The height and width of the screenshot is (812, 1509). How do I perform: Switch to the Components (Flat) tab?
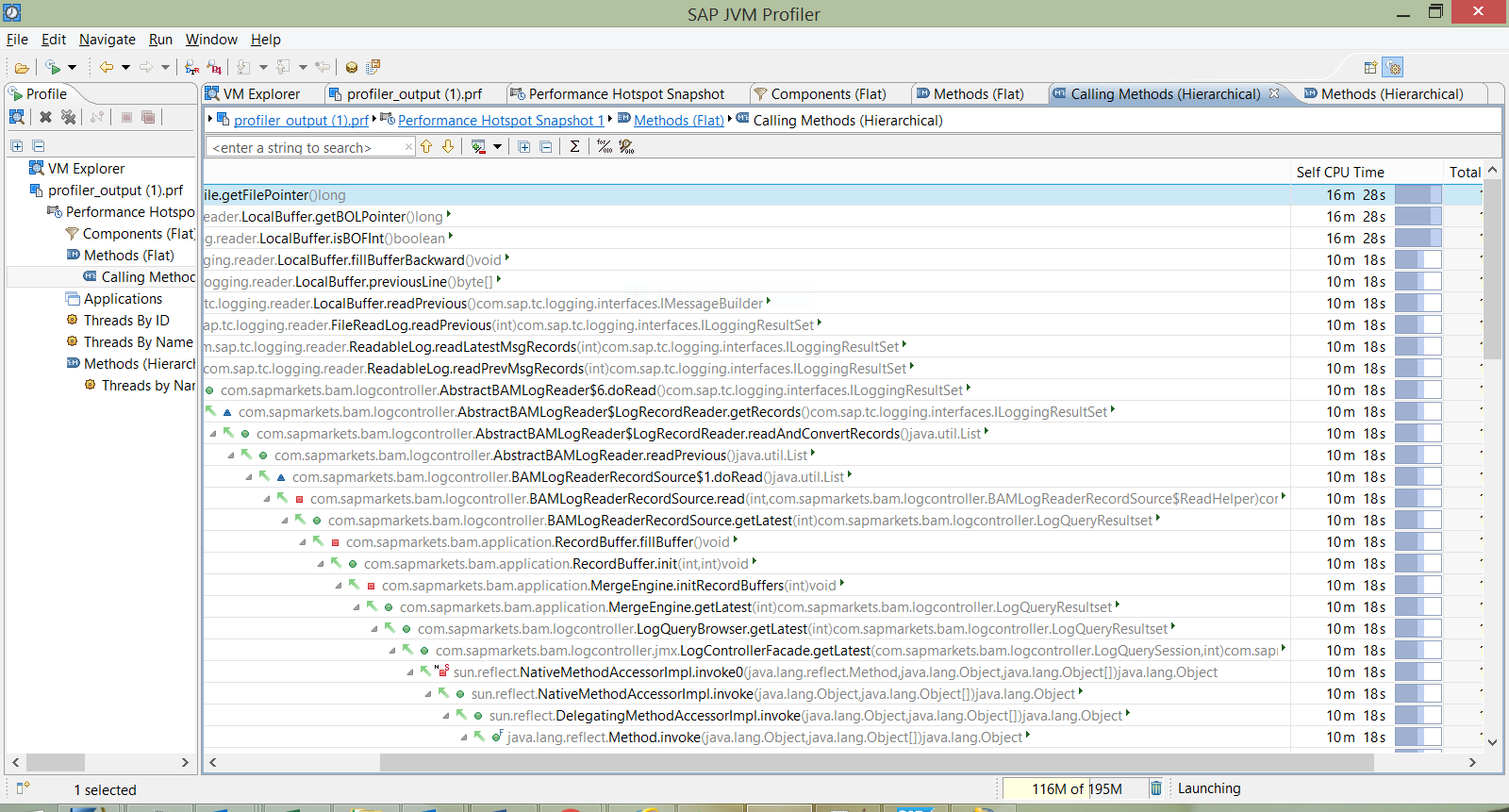[x=820, y=94]
